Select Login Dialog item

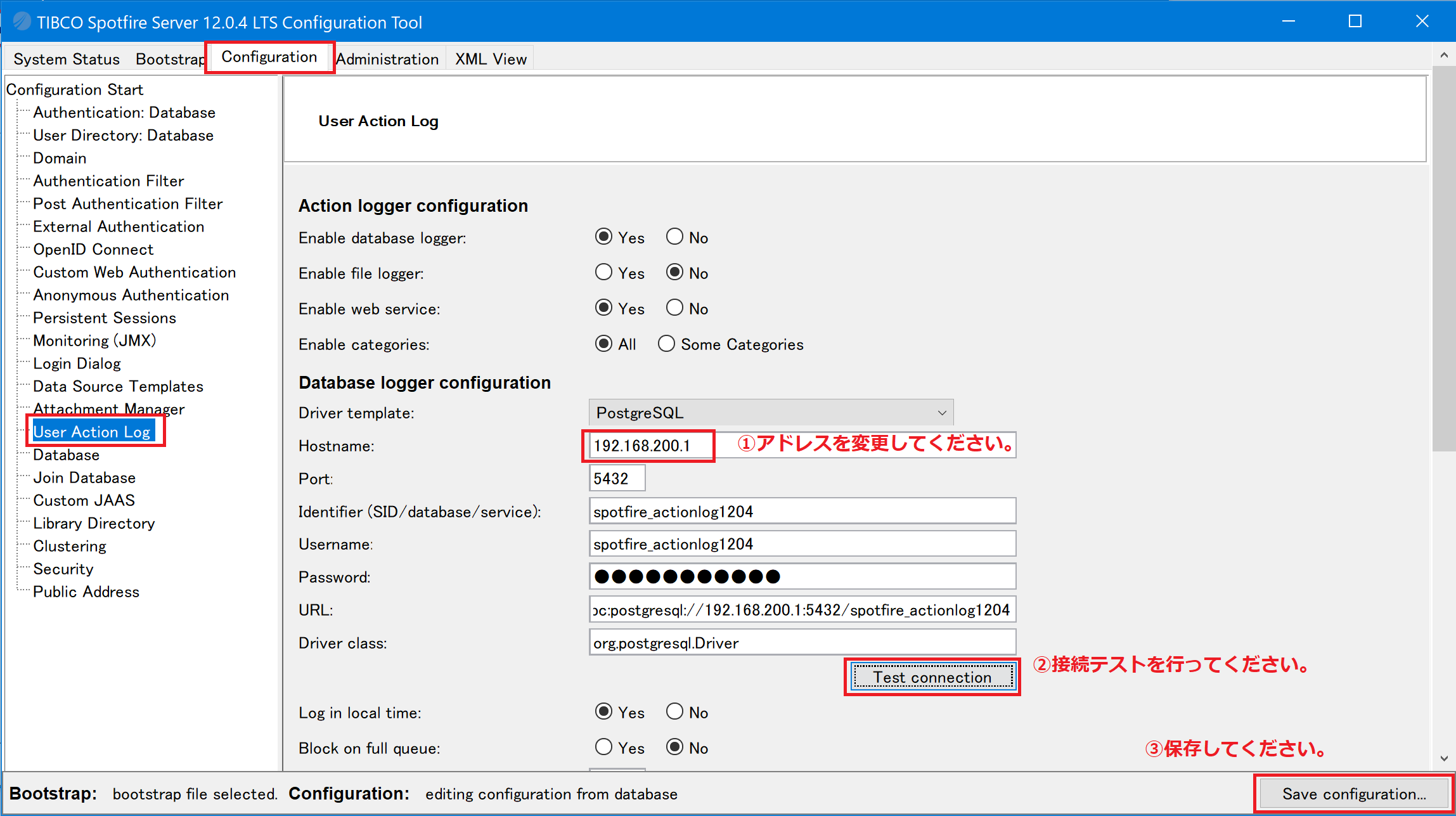click(x=77, y=363)
